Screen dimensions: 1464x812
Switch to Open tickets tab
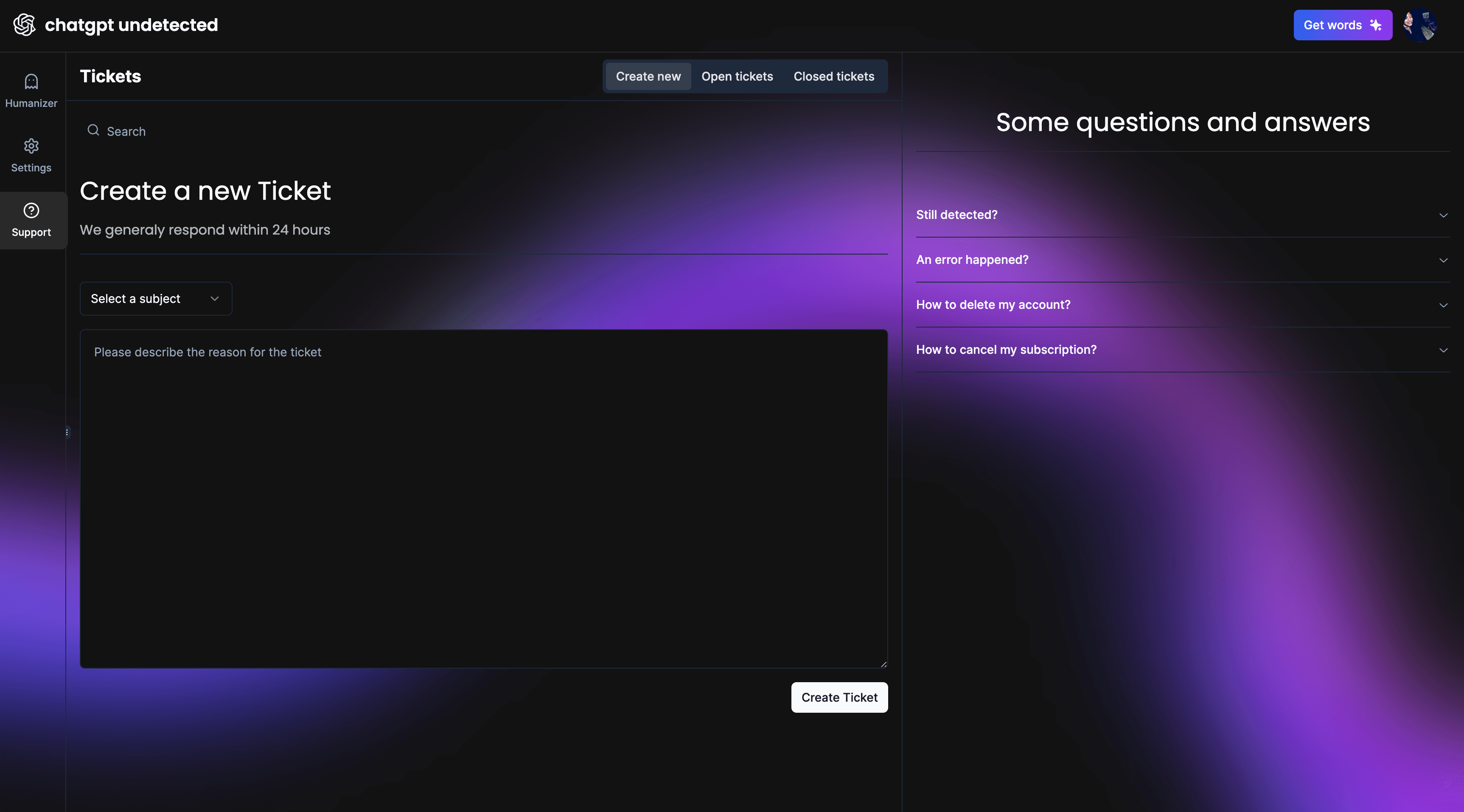(737, 76)
